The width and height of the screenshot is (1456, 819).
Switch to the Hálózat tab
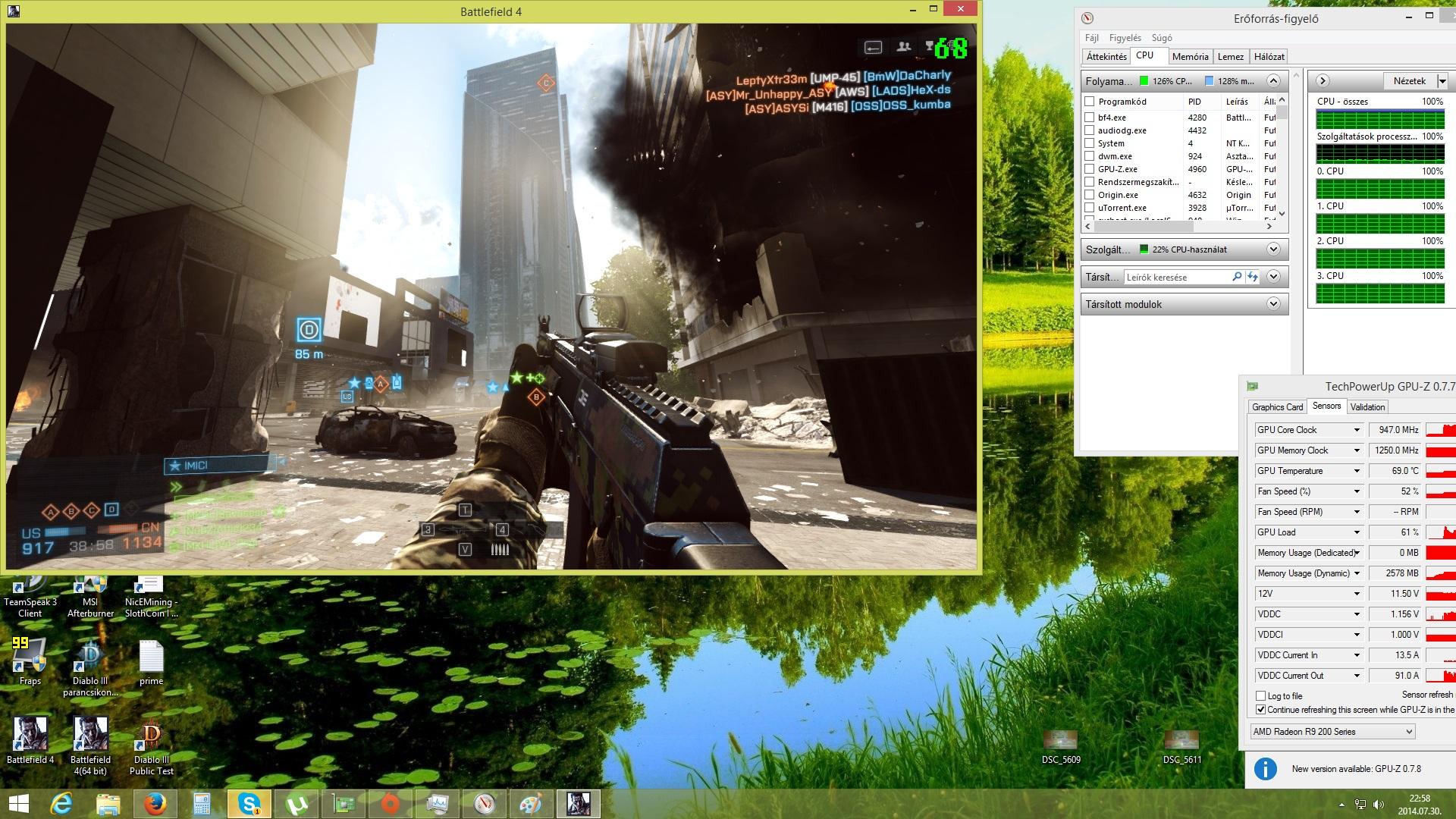click(x=1269, y=57)
